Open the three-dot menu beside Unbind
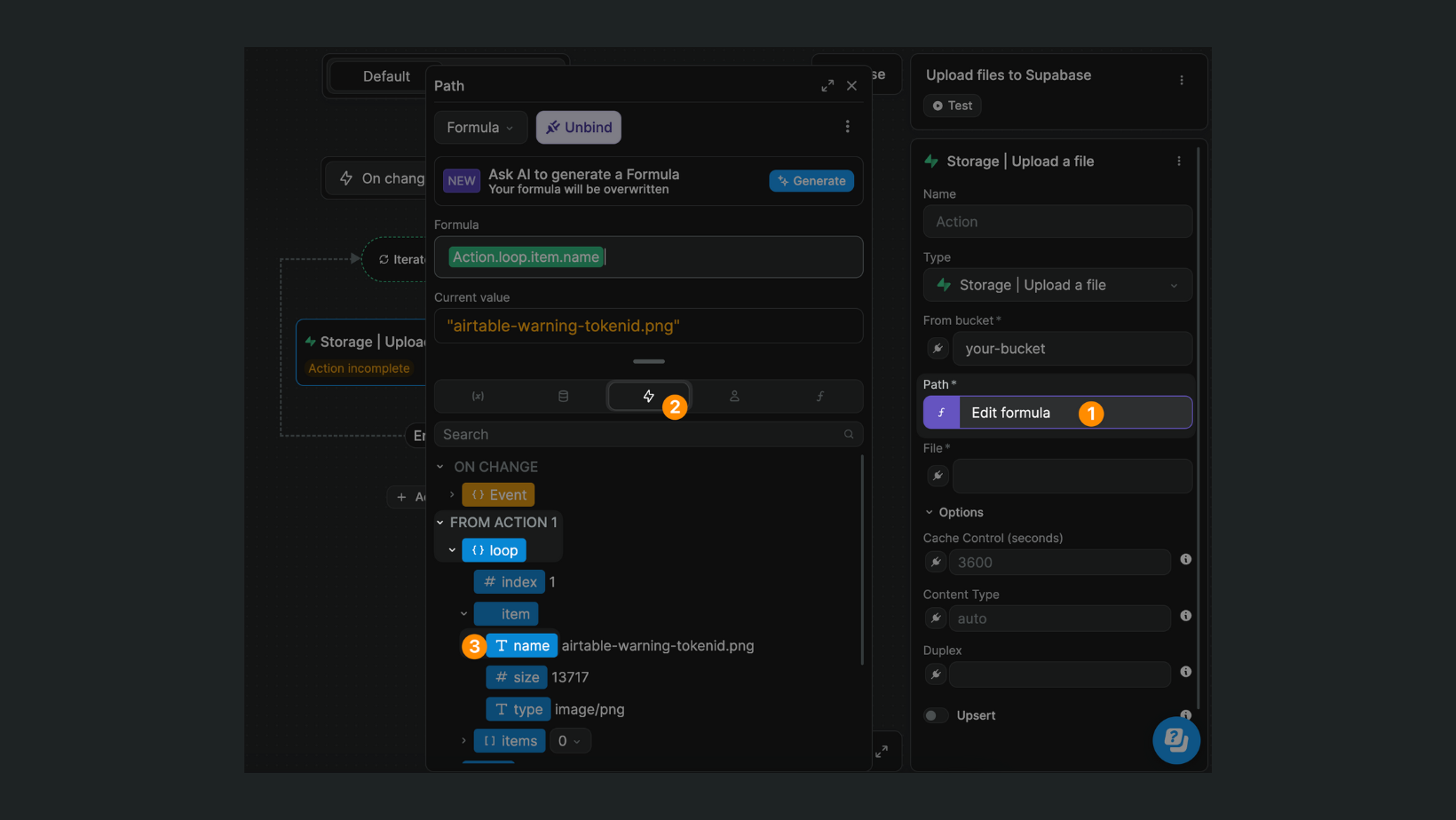The width and height of the screenshot is (1456, 820). tap(848, 126)
